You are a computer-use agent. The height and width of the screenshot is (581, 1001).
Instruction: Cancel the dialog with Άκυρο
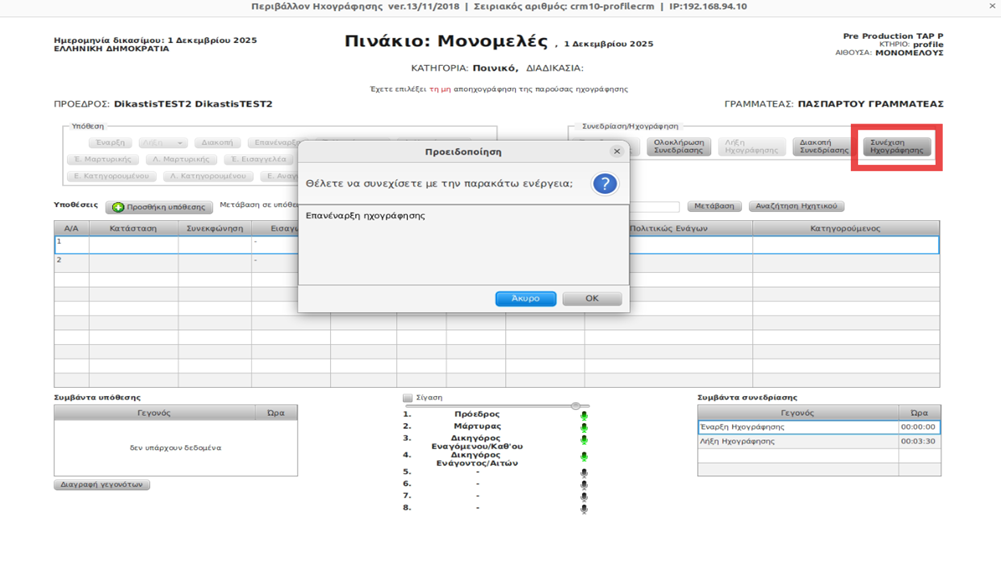click(x=525, y=299)
